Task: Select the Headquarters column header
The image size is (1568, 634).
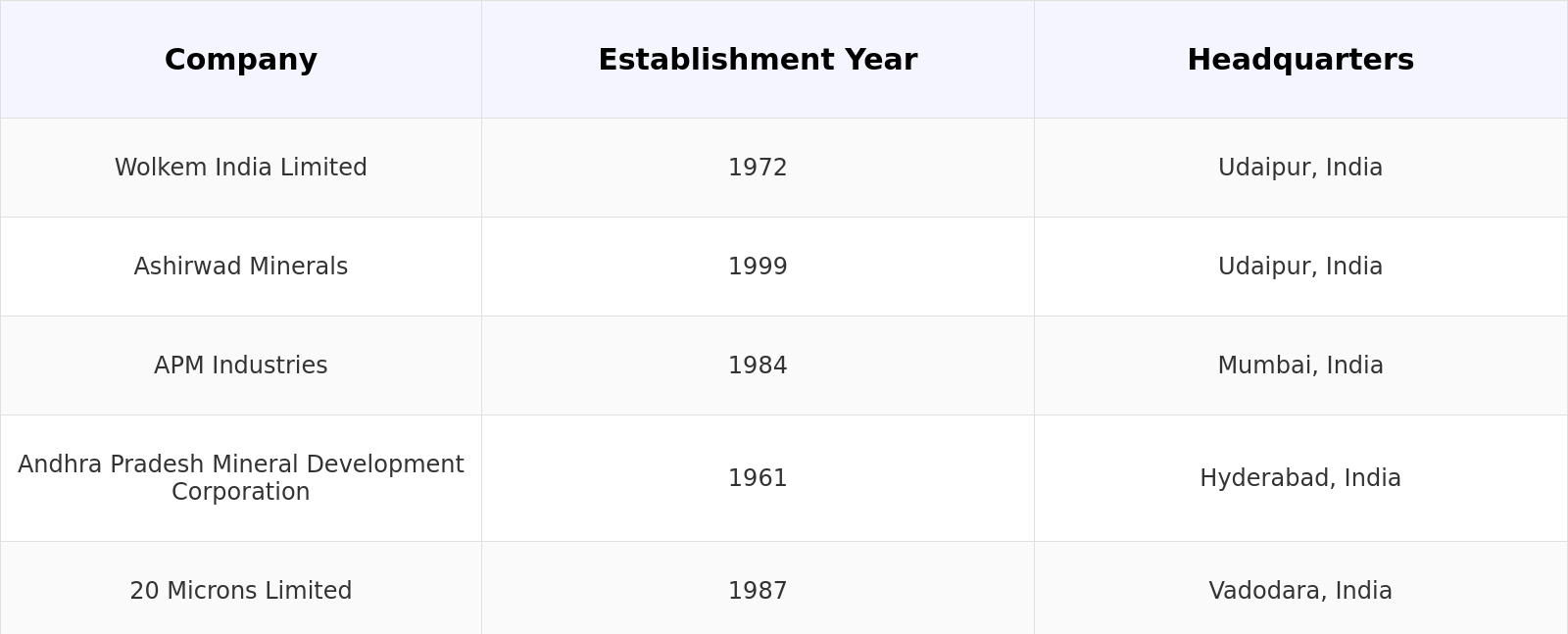Action: pos(1300,60)
